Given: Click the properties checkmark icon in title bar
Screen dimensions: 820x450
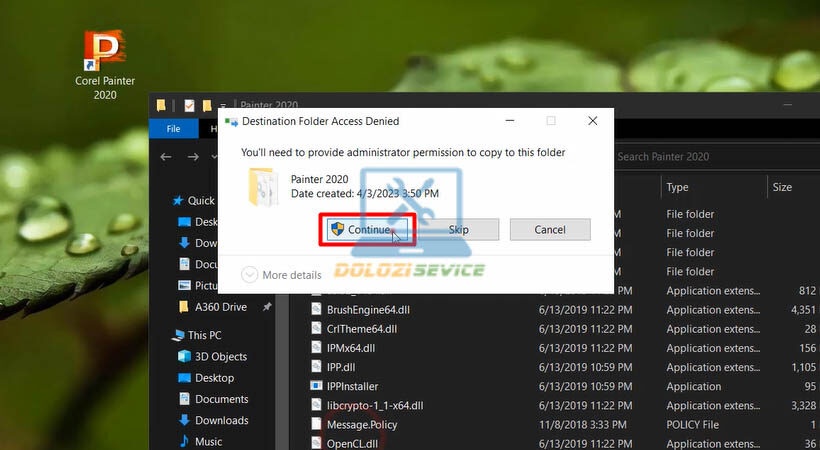Looking at the screenshot, I should 189,106.
